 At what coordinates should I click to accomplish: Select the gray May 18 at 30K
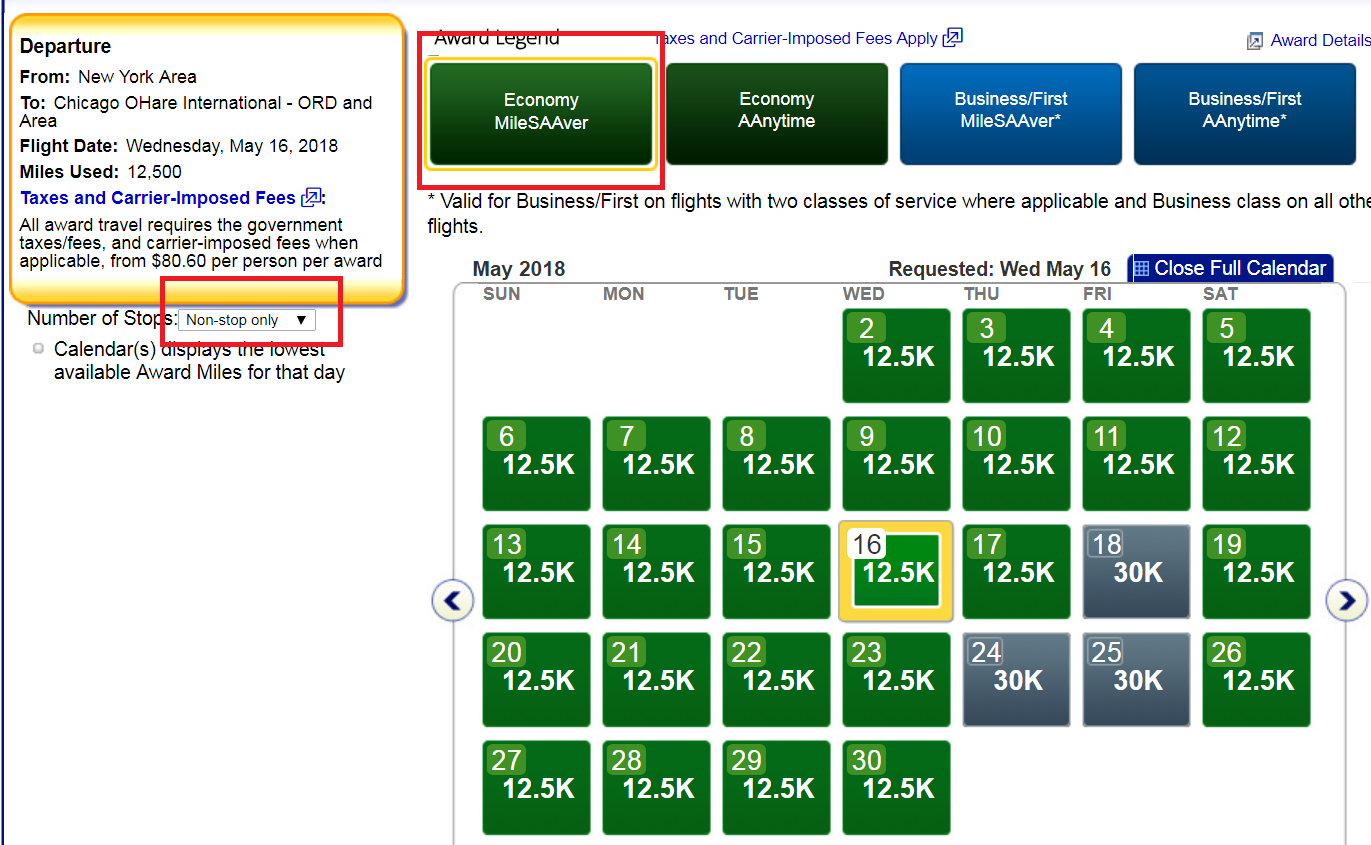click(1137, 571)
